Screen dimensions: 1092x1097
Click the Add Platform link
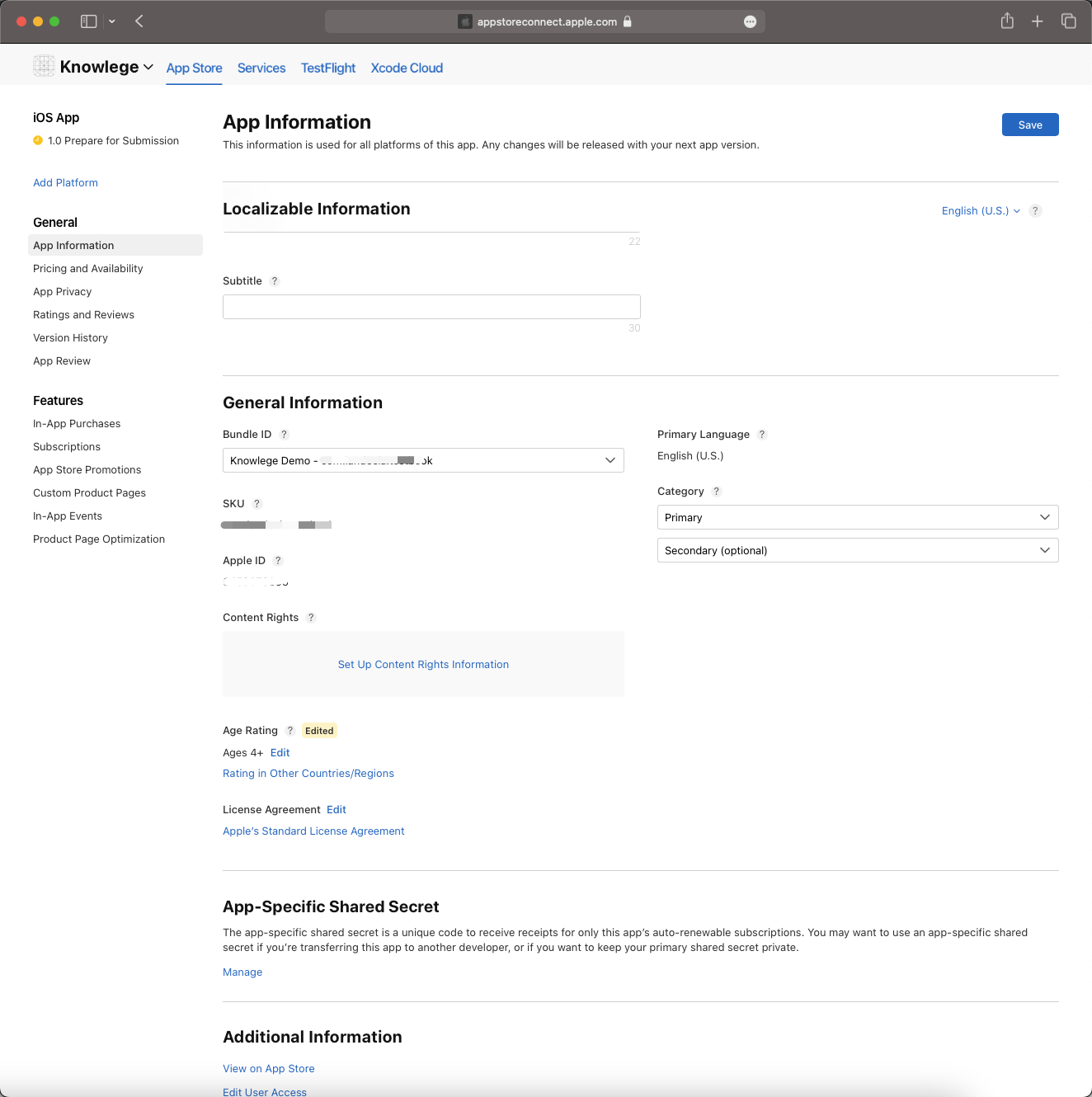[65, 183]
